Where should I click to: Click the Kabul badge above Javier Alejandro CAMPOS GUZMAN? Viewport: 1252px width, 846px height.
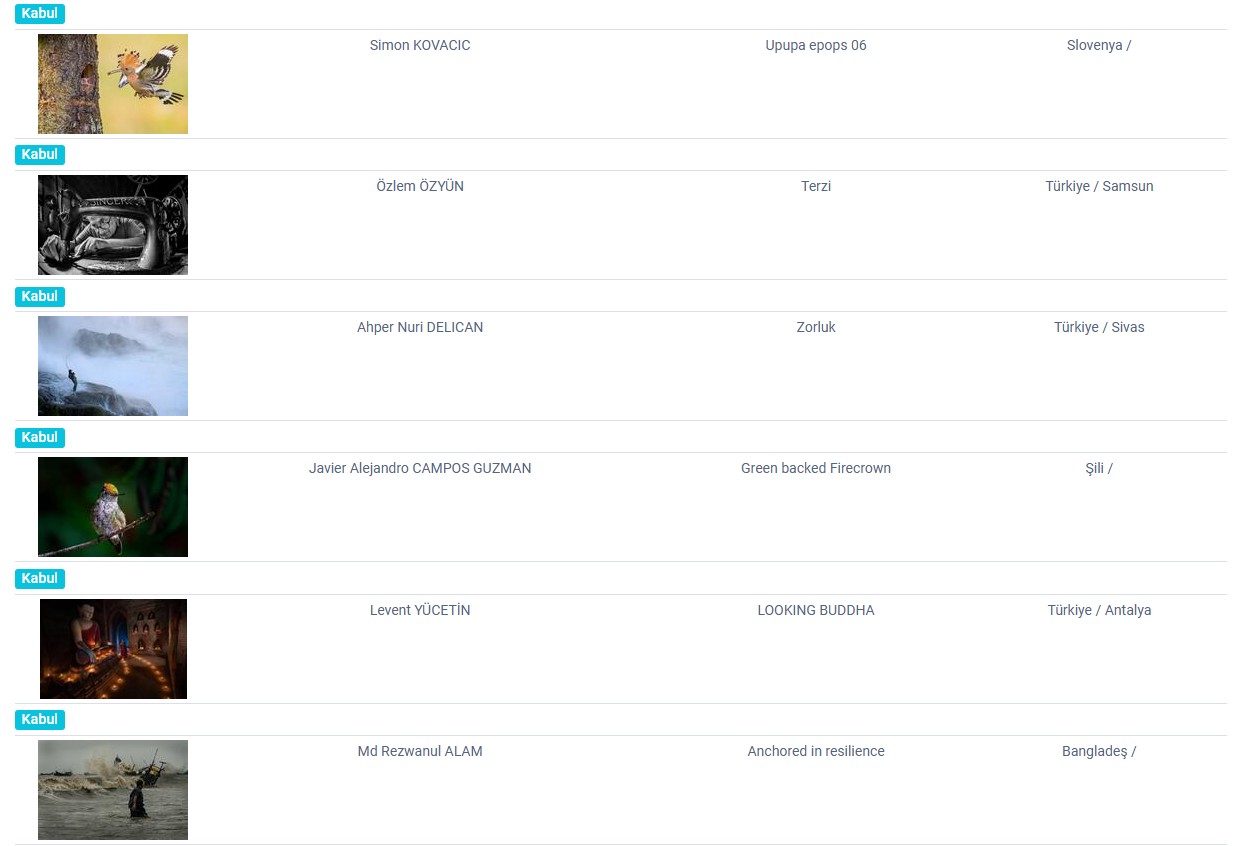click(40, 438)
